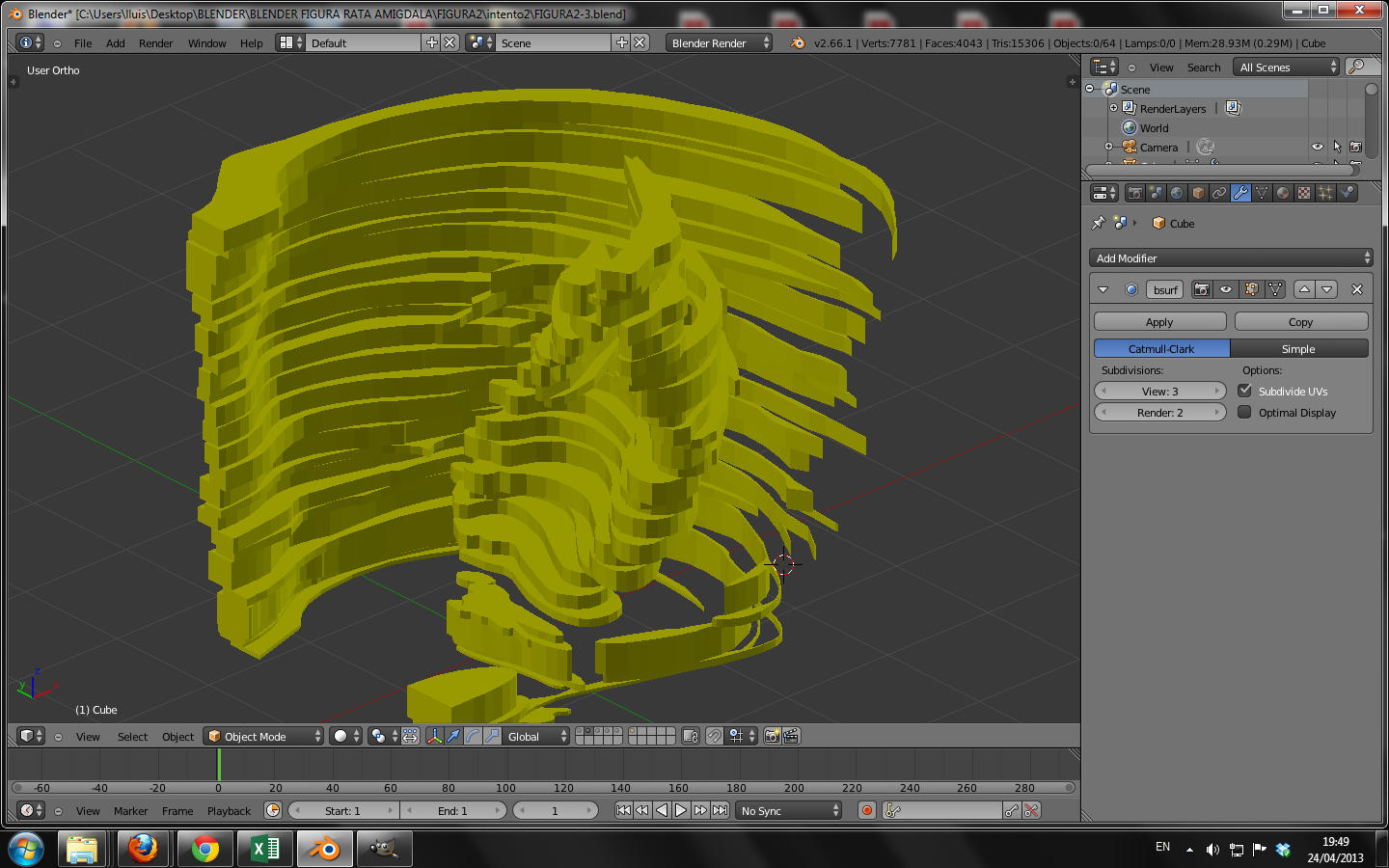Remove the bsurf modifier with X icon
The width and height of the screenshot is (1389, 868).
[x=1356, y=289]
